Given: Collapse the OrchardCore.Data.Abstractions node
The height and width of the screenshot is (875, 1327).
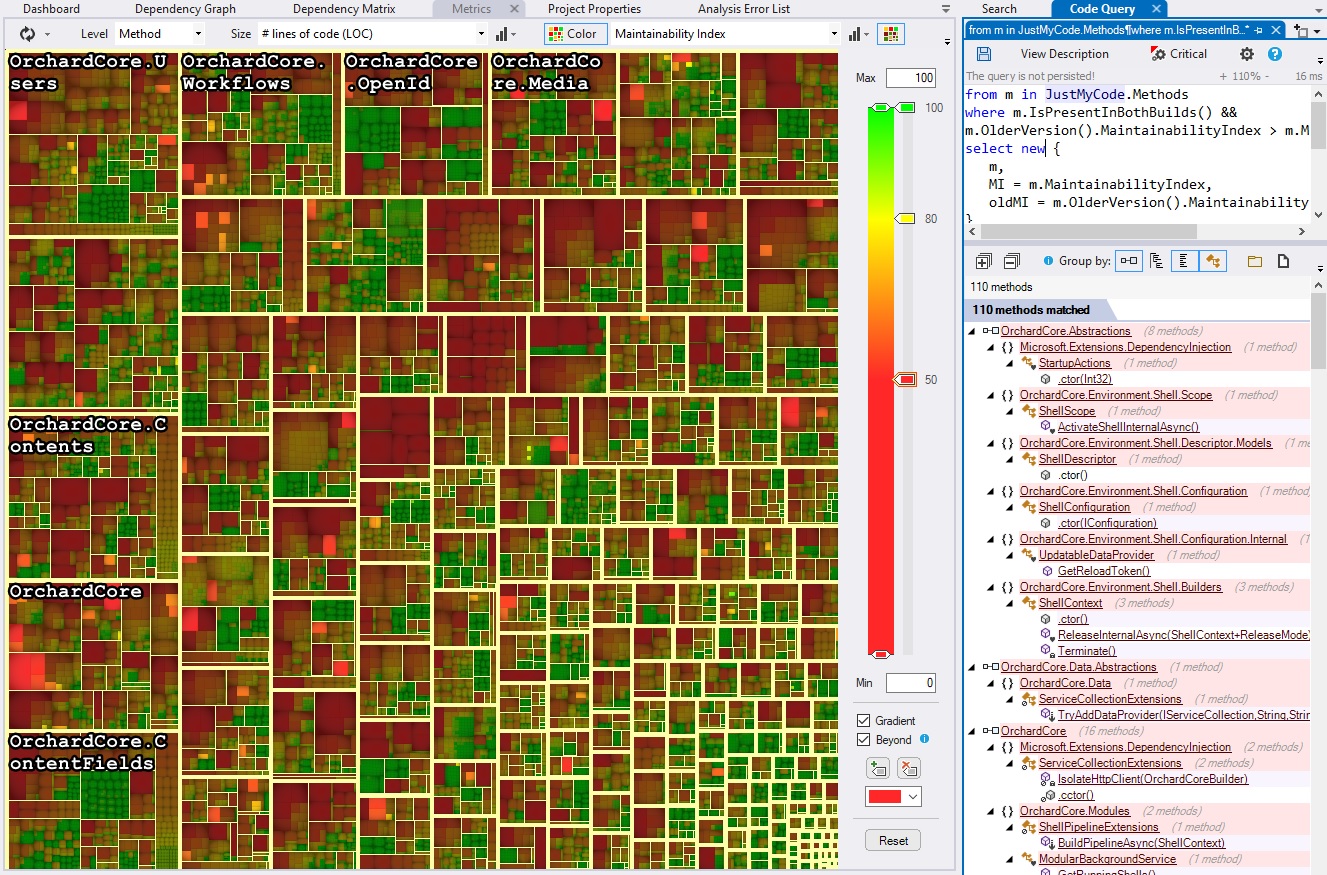Looking at the screenshot, I should tap(973, 667).
